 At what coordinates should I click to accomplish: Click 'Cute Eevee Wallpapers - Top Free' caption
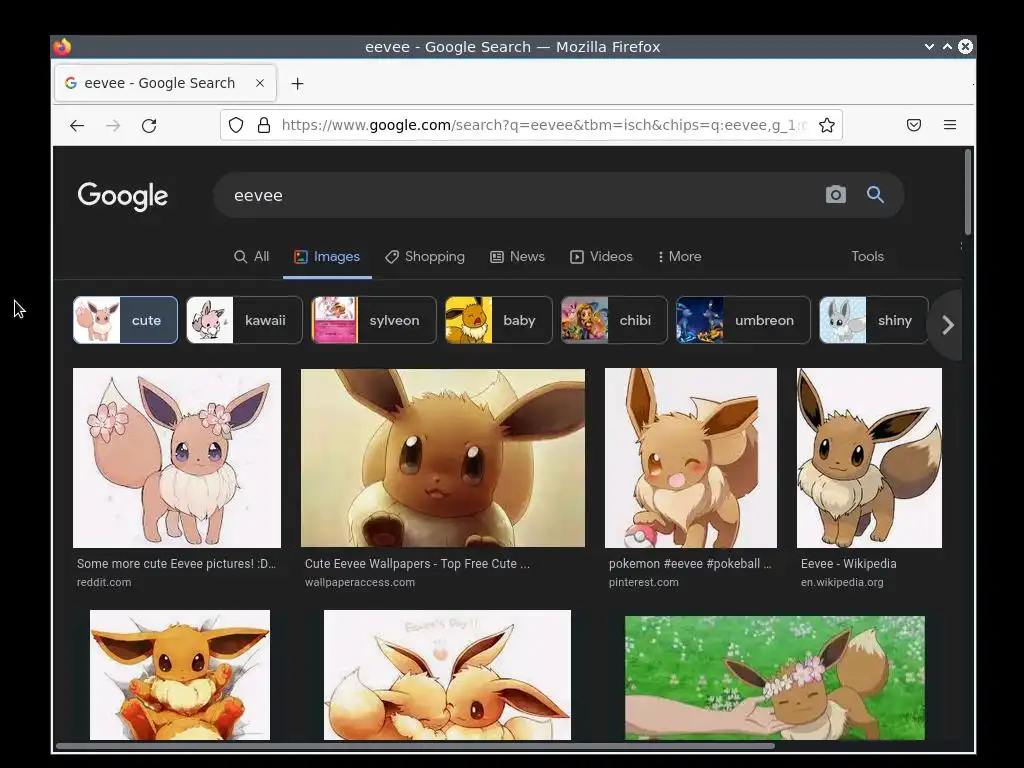click(417, 564)
